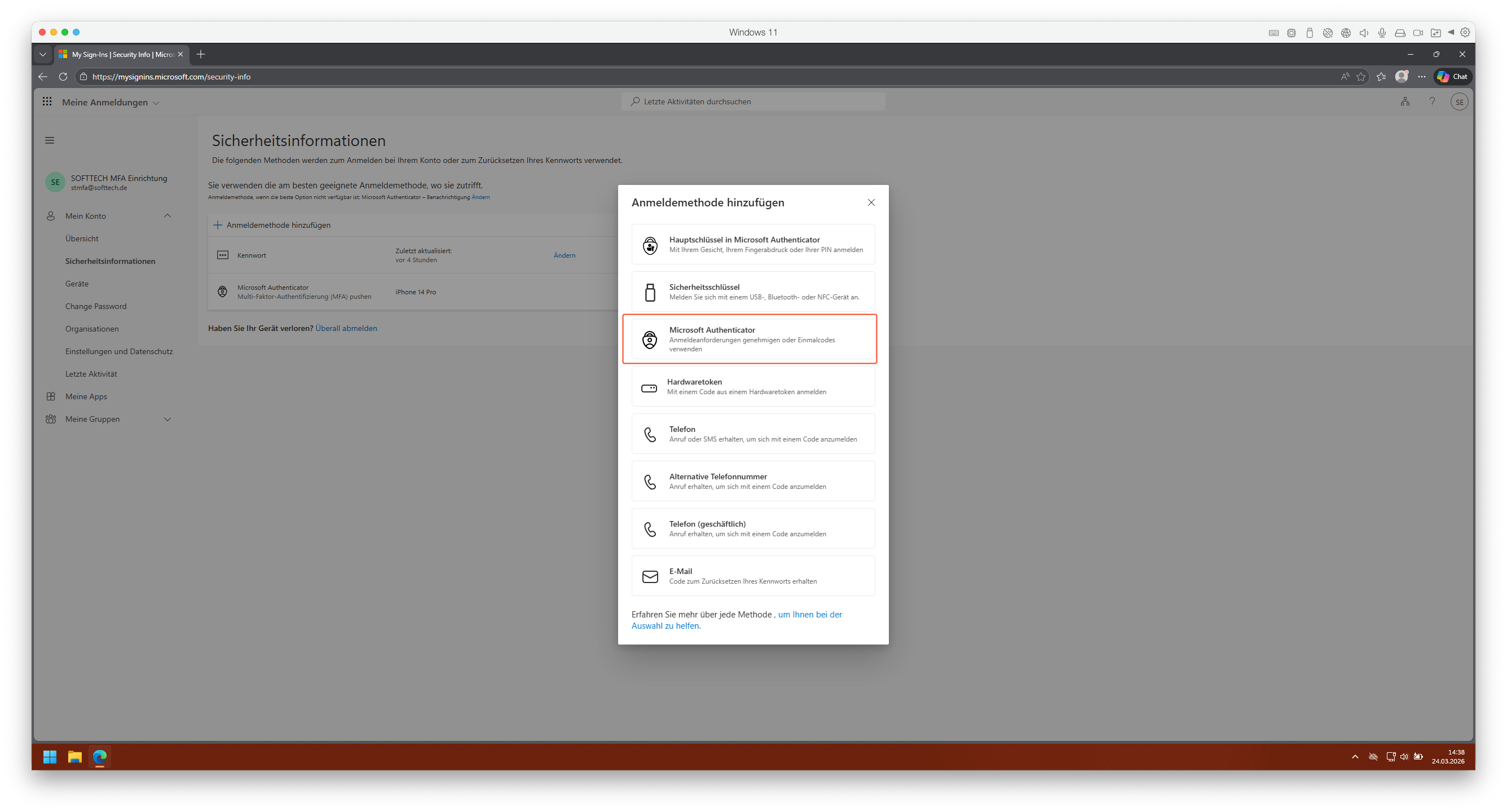The height and width of the screenshot is (812, 1507).
Task: Click the browser back arrow
Action: [43, 77]
